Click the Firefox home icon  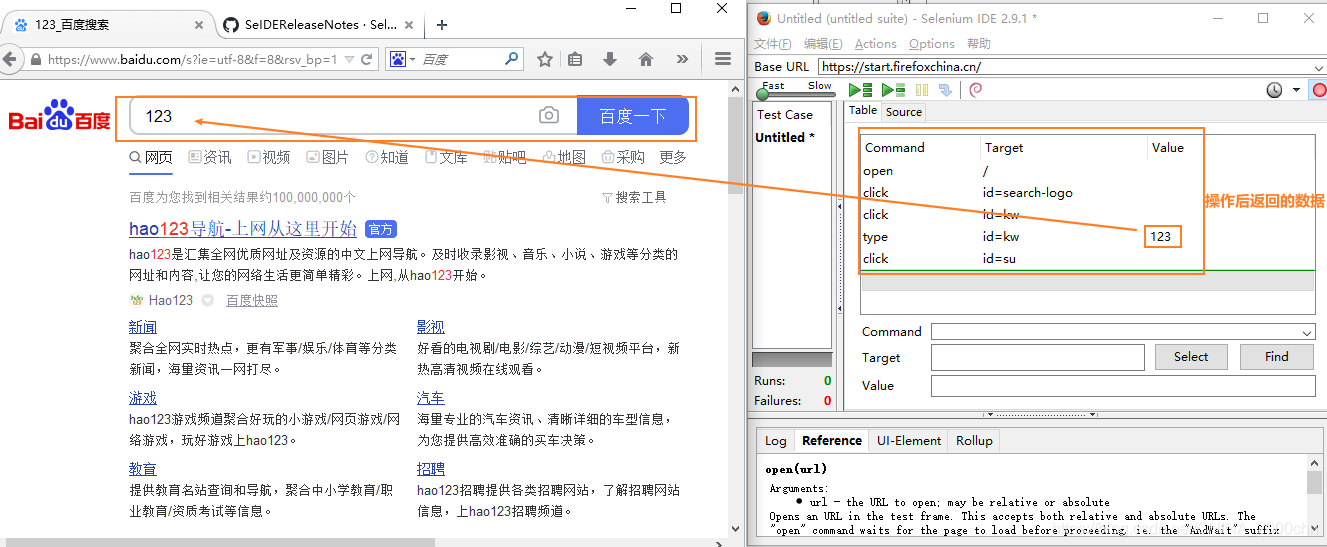click(x=646, y=59)
